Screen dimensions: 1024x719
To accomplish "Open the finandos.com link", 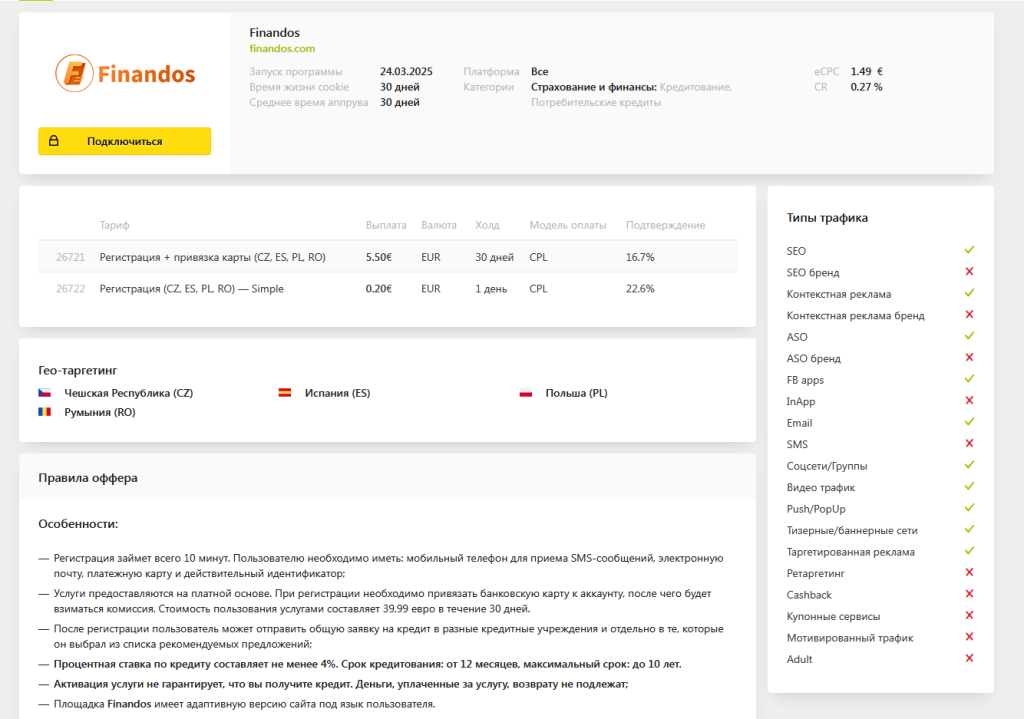I will pos(282,48).
